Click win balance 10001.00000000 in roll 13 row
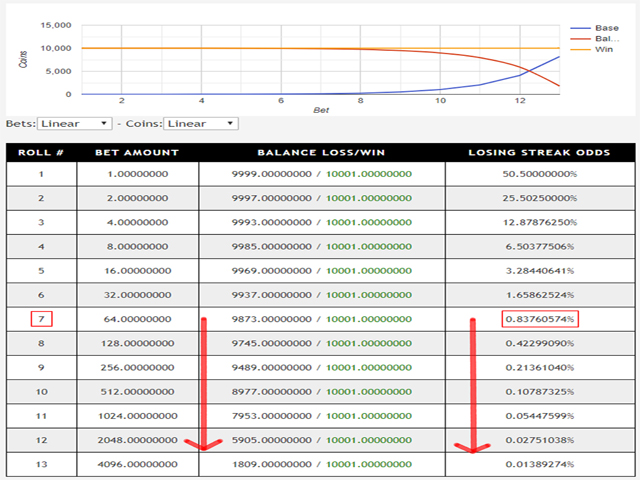 click(x=369, y=464)
